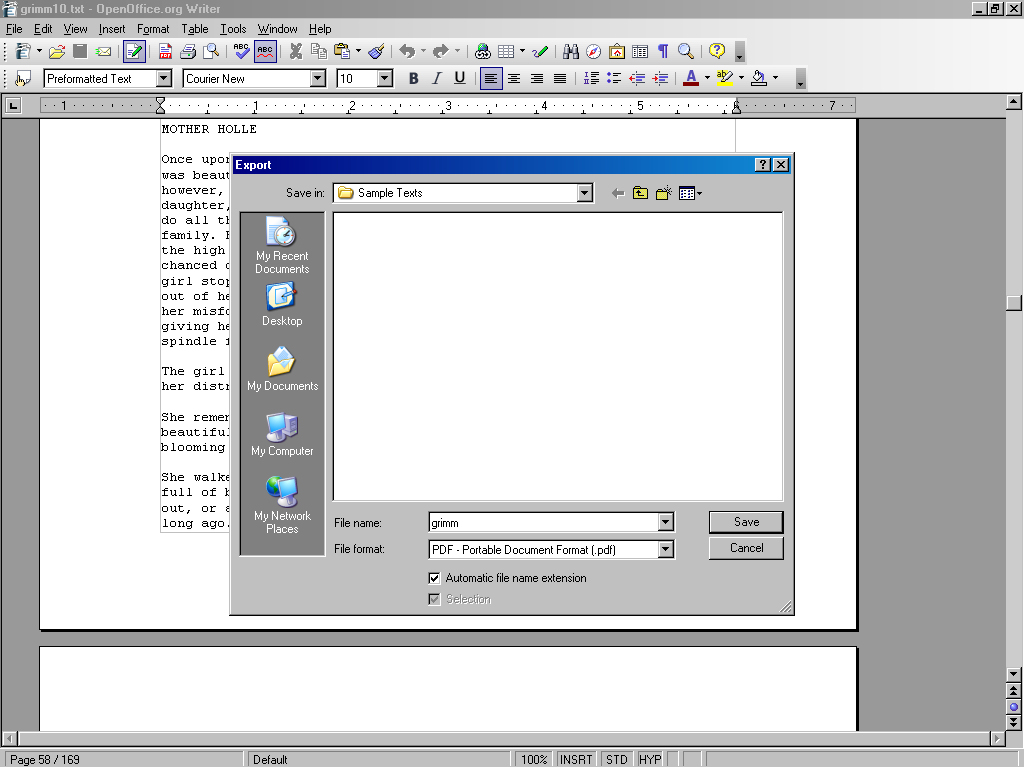Click the Page Preview icon
The width and height of the screenshot is (1024, 768).
click(x=211, y=51)
